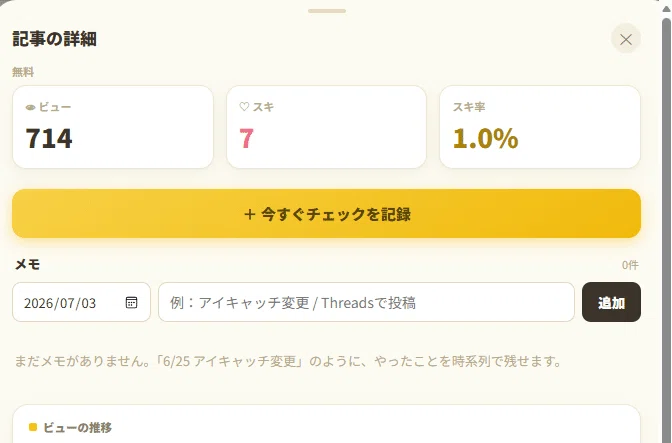Focus the memo text input with Threads placeholder

point(366,302)
